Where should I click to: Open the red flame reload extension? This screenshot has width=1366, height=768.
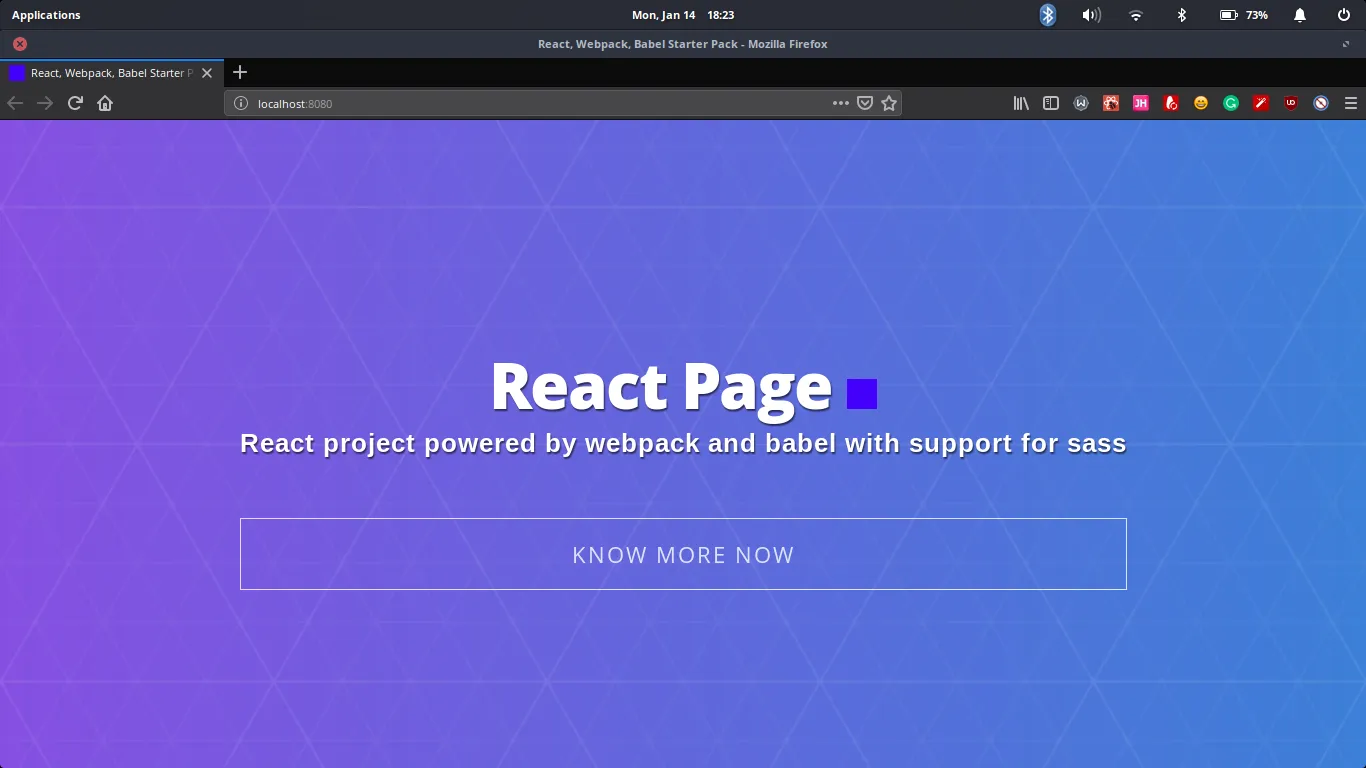pyautogui.click(x=1171, y=103)
